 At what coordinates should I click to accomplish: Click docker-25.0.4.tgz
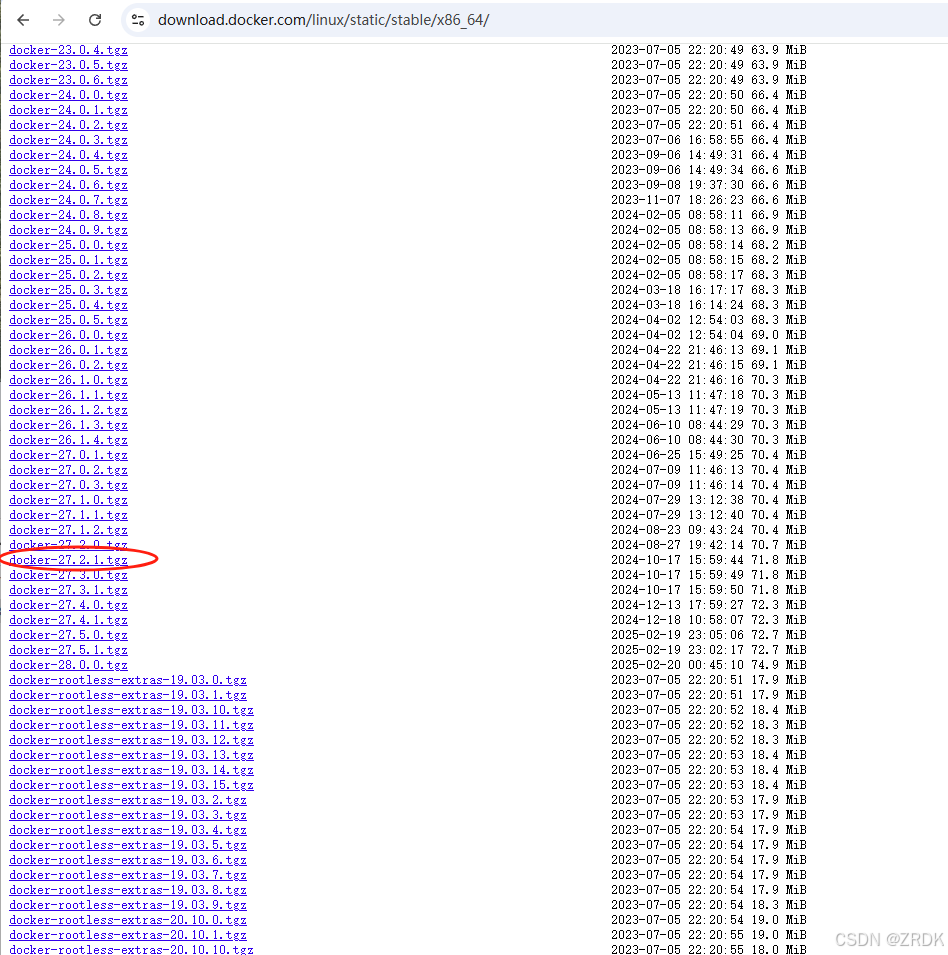[x=68, y=305]
